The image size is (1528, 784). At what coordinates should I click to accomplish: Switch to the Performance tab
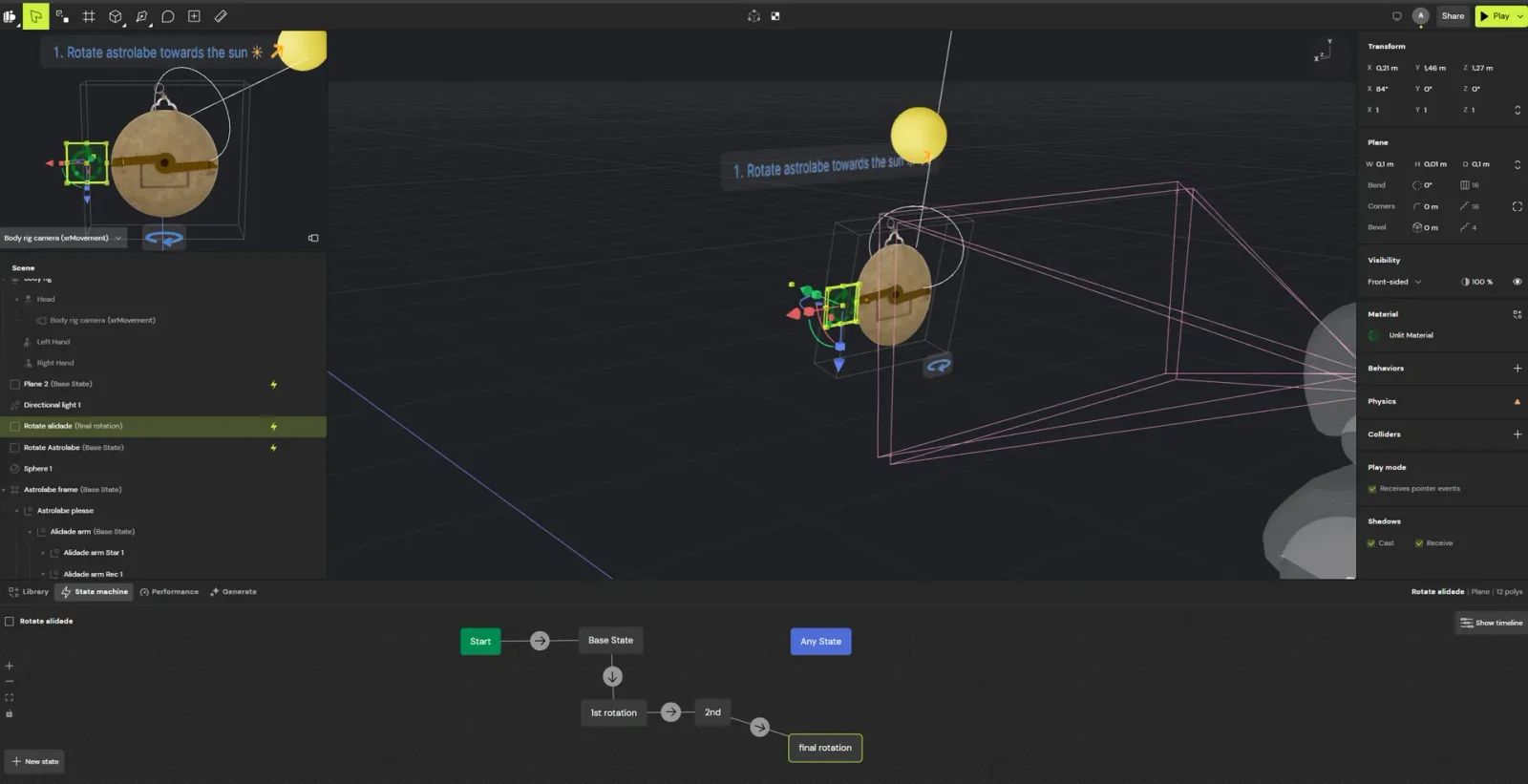[169, 592]
